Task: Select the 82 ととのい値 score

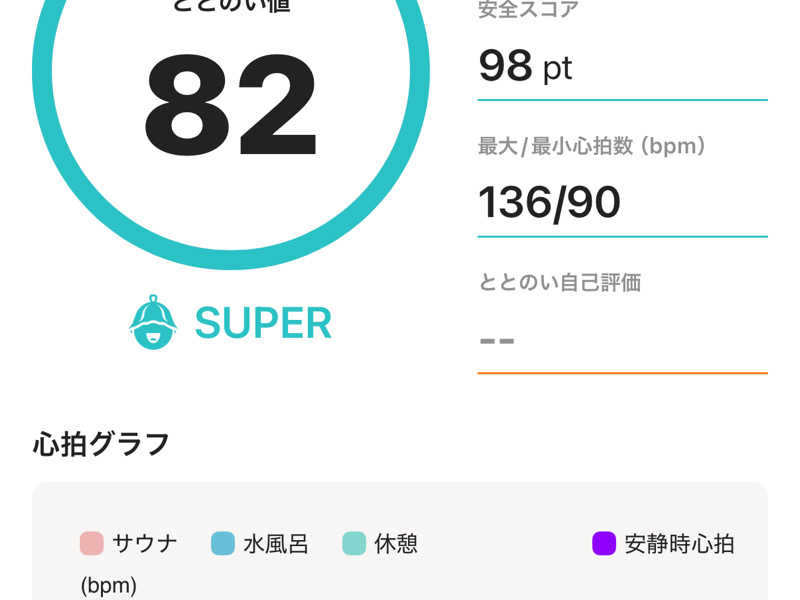Action: (231, 105)
